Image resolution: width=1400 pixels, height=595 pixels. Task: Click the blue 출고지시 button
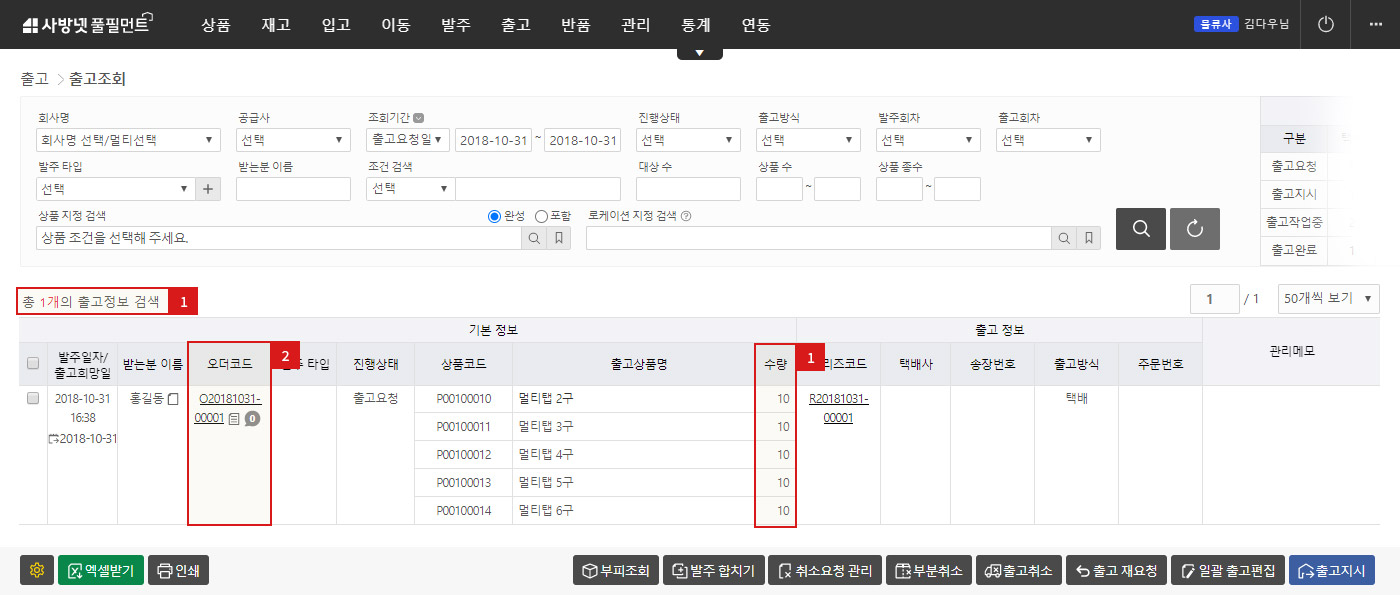tap(1331, 570)
